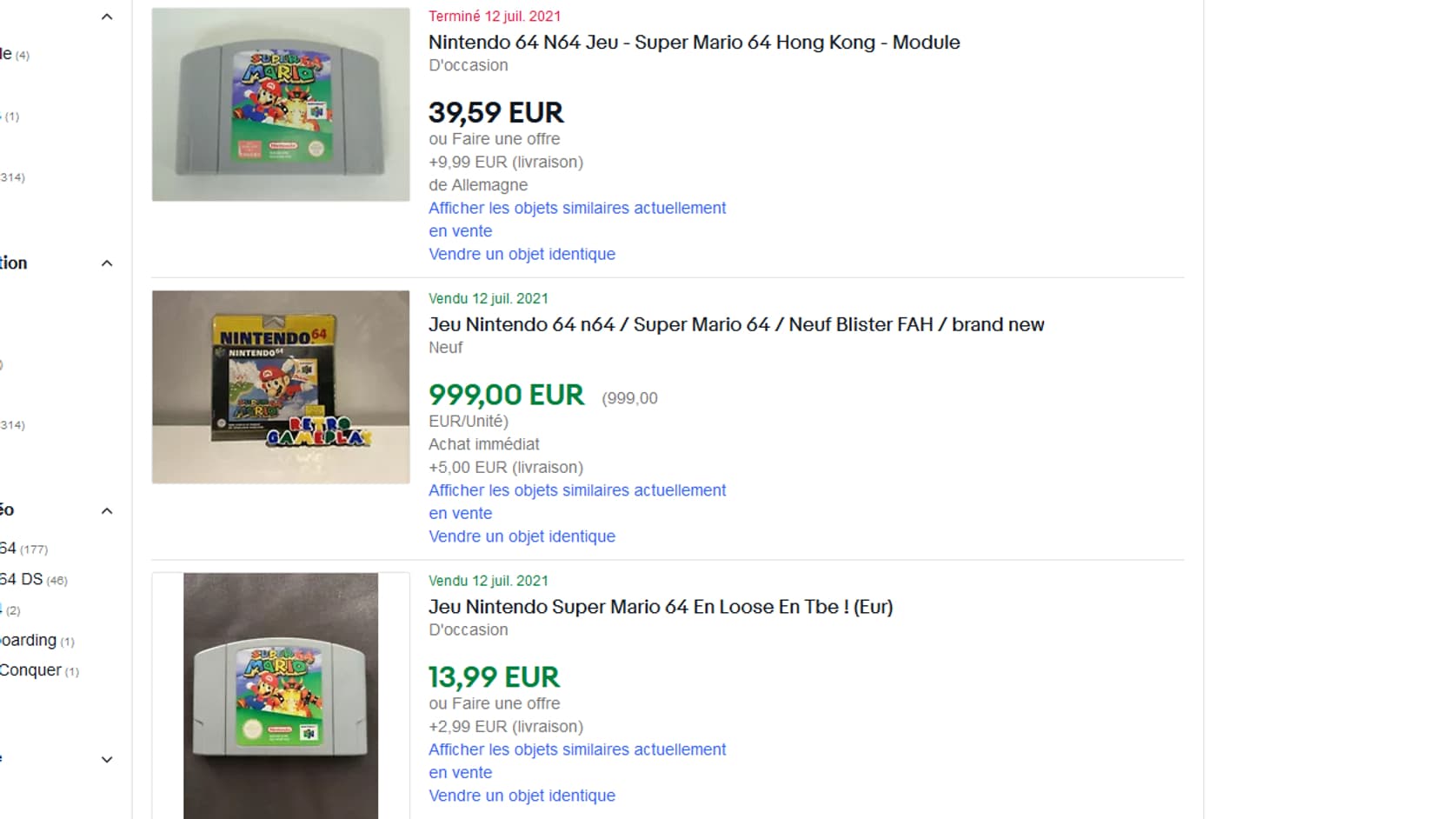Collapse the sidebar section ending in 'tion'
The width and height of the screenshot is (1456, 819).
coord(107,263)
